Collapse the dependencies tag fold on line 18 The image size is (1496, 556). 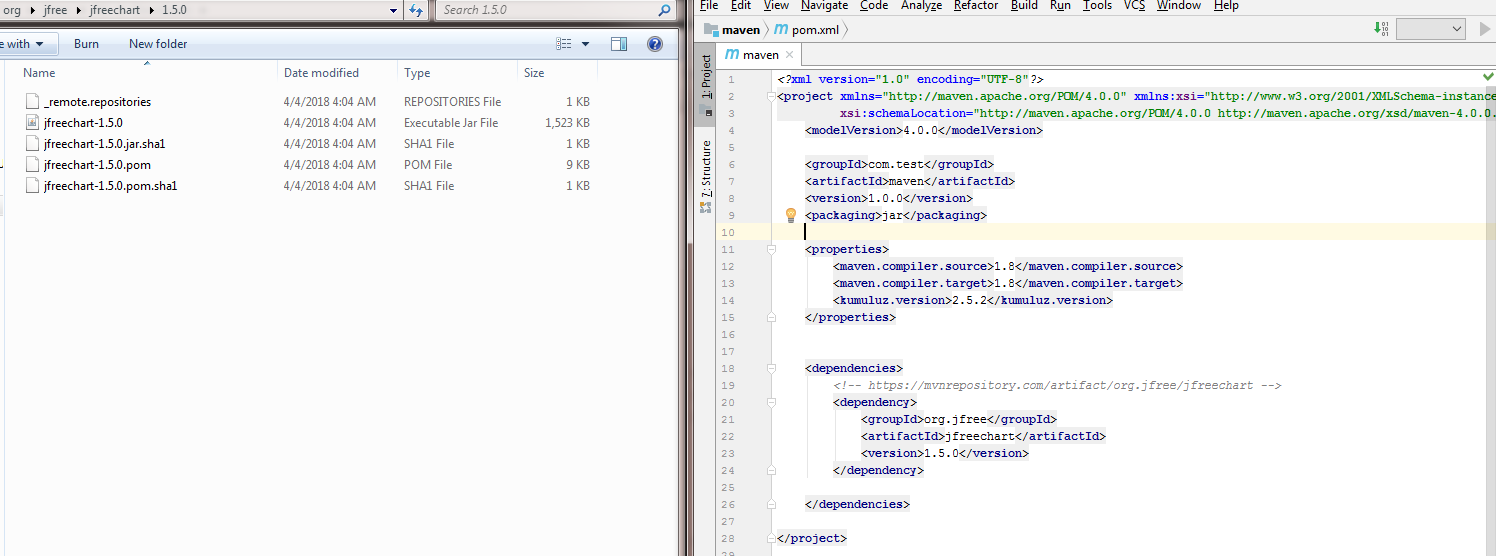(771, 368)
